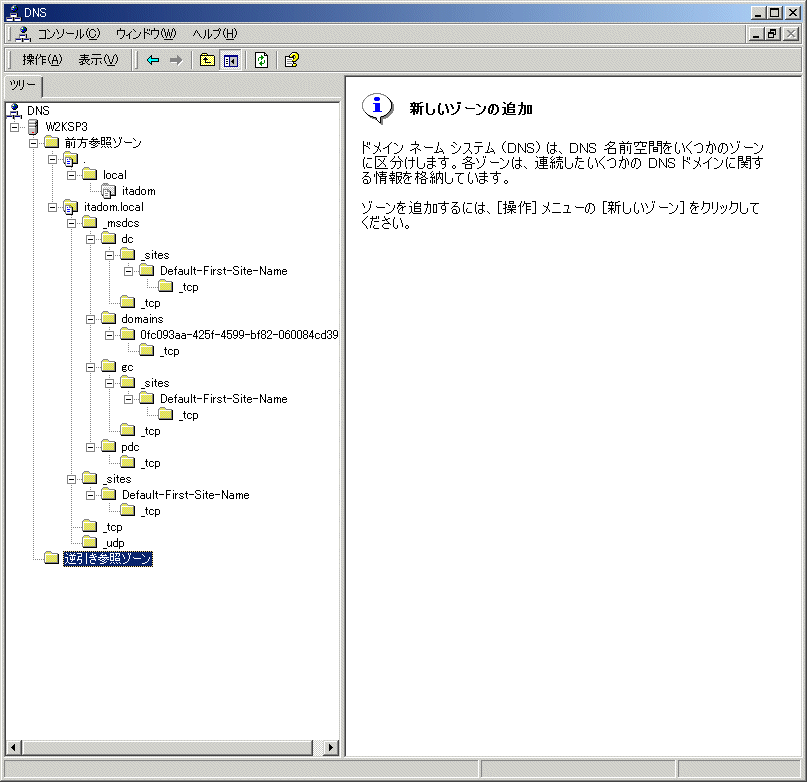Click the tree horizontal scrollbar thumb
This screenshot has width=807, height=782.
[167, 748]
